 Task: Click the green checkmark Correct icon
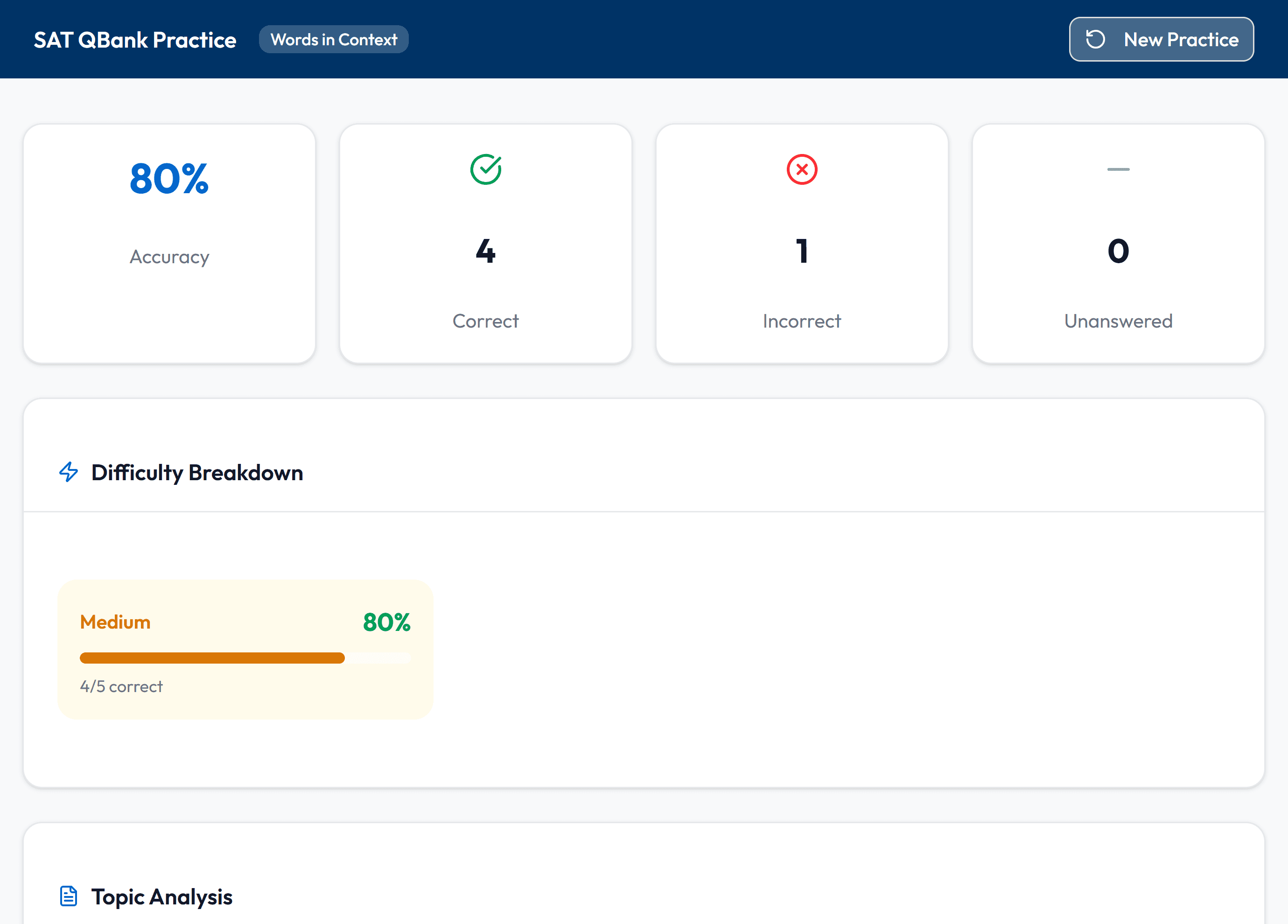(x=485, y=169)
